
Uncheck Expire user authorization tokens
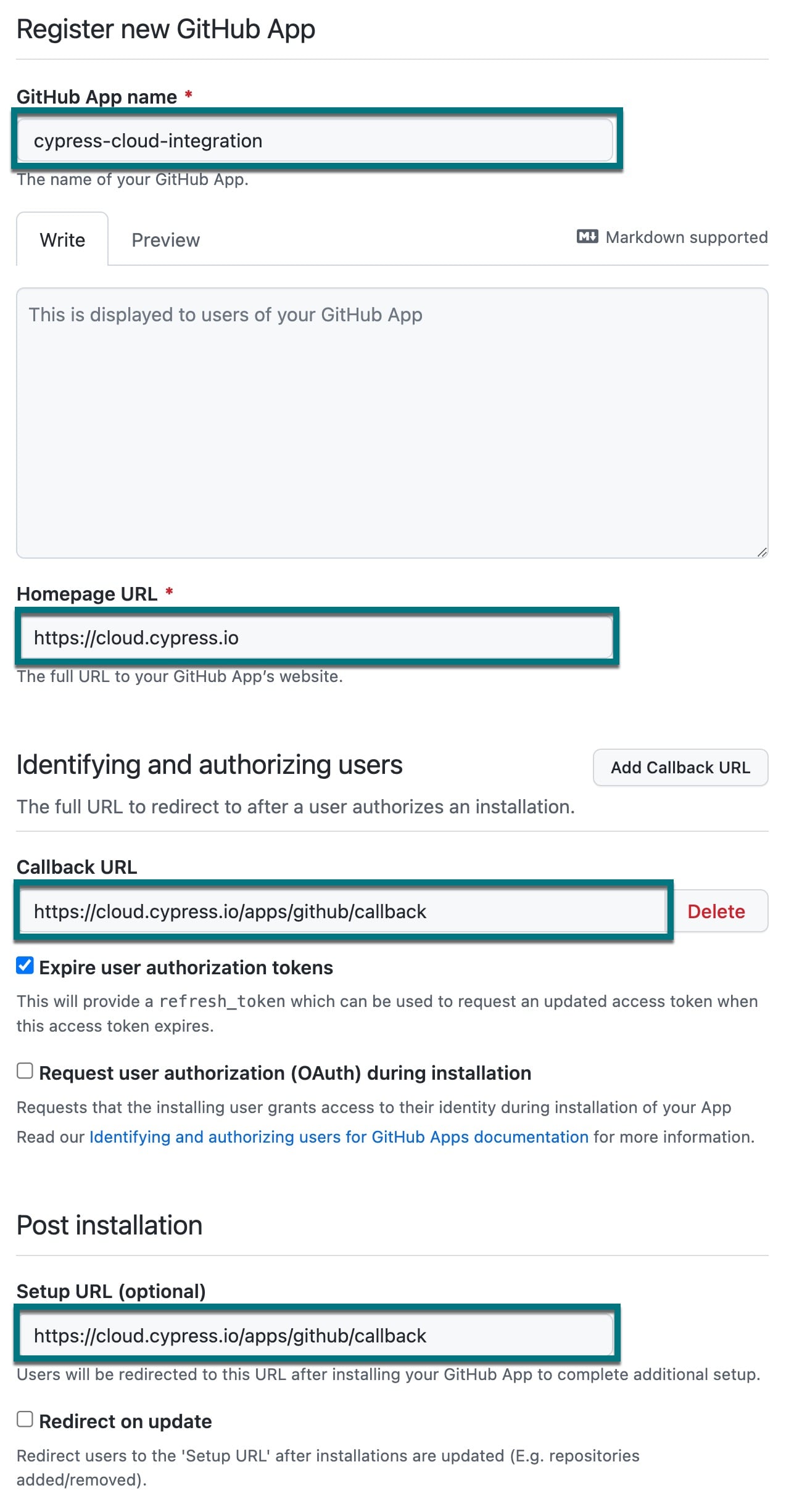click(x=23, y=966)
